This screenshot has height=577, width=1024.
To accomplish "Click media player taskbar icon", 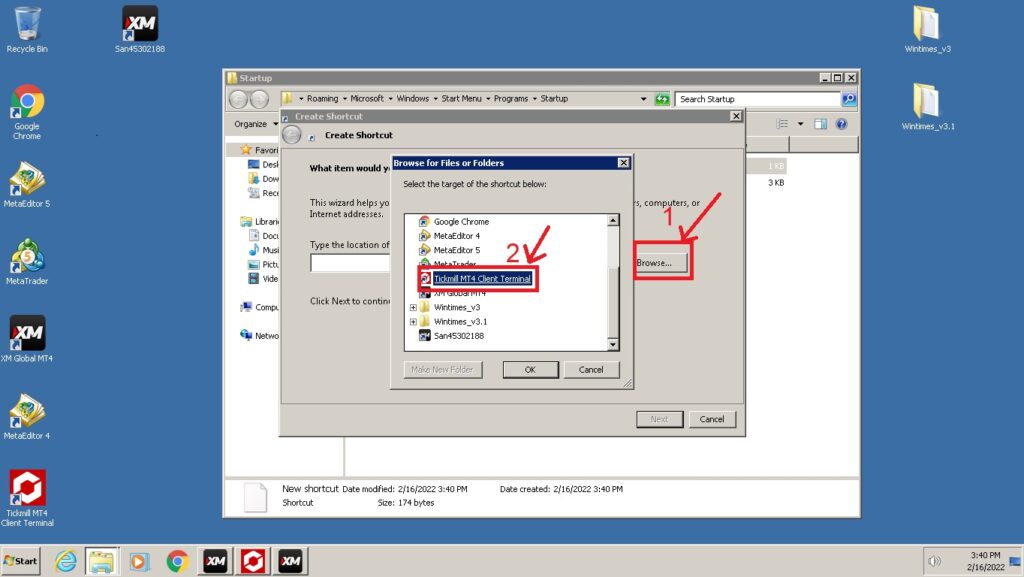I will coord(139,561).
